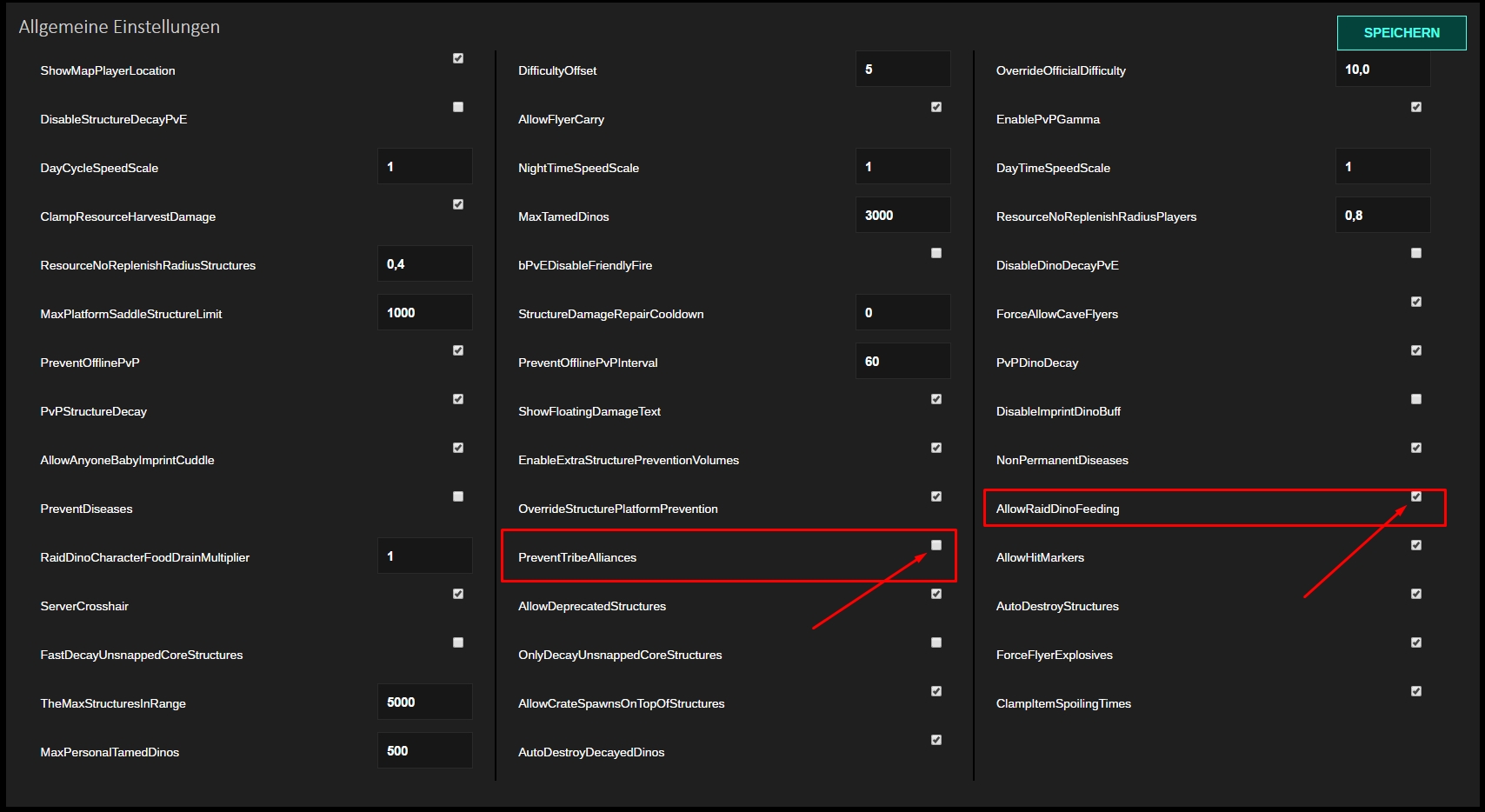Toggle ShowFloatingDamageText checkbox
1485x812 pixels.
click(936, 399)
